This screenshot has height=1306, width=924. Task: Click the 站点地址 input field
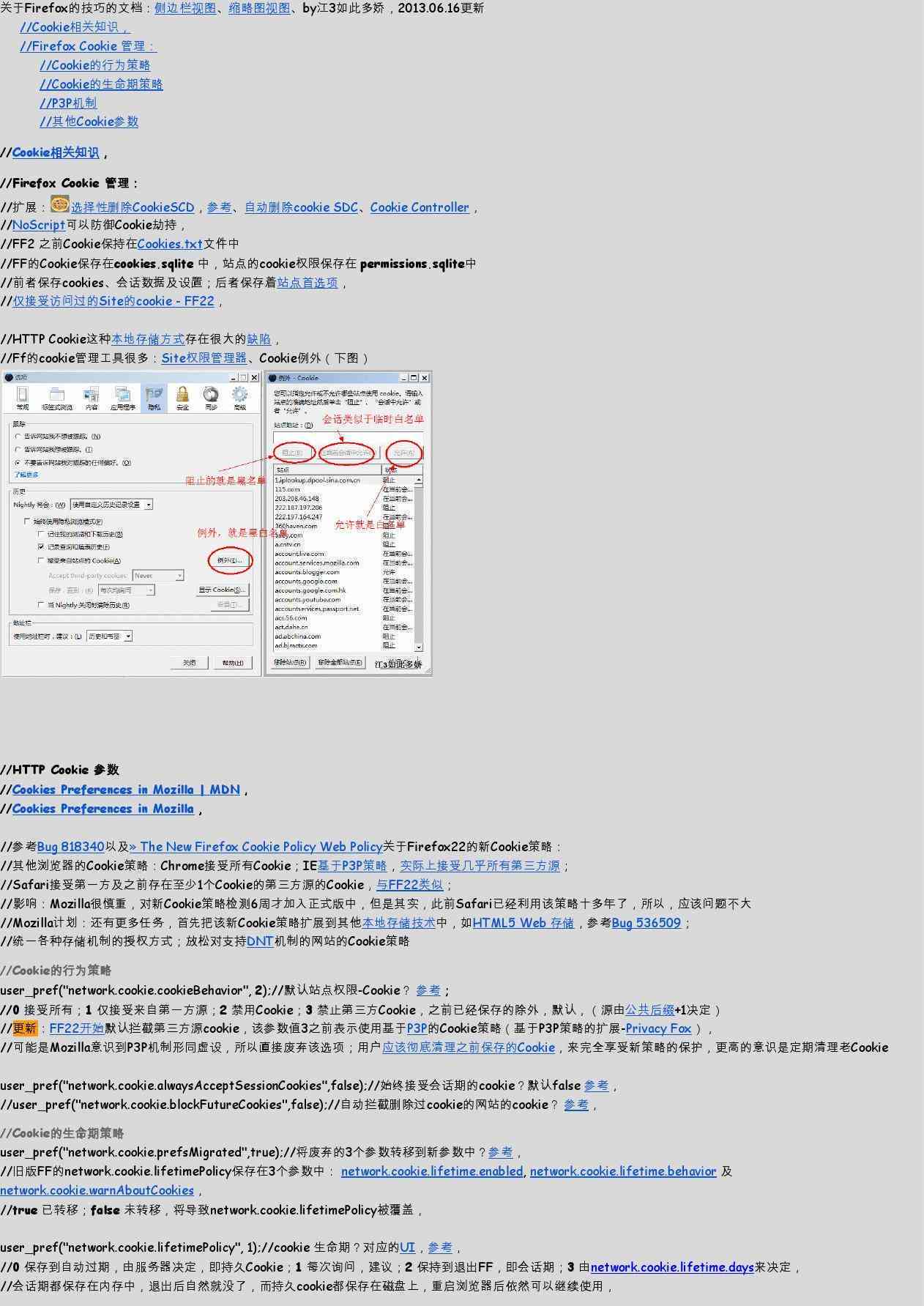click(x=348, y=437)
